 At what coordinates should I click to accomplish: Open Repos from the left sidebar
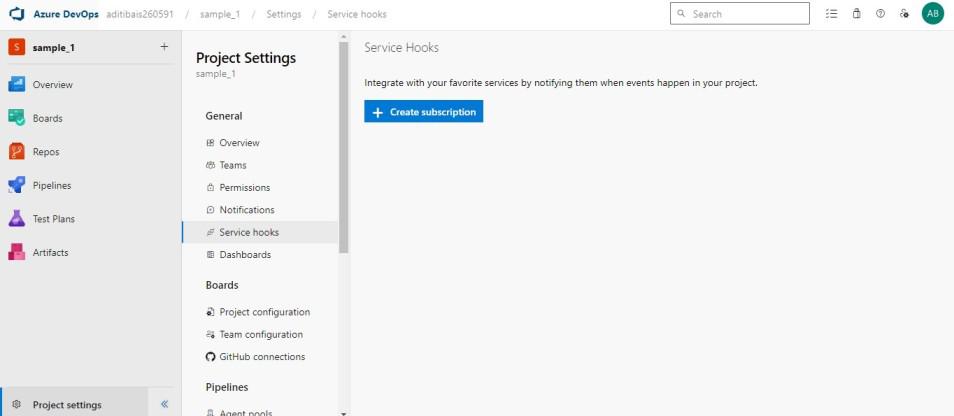point(46,152)
